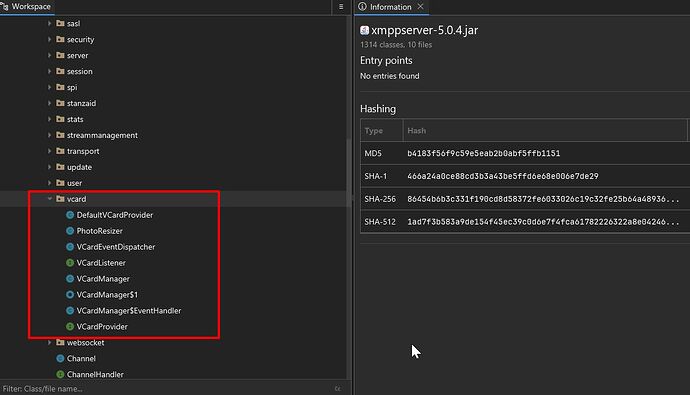
Task: Click the Information tab info icon
Action: pyautogui.click(x=362, y=7)
